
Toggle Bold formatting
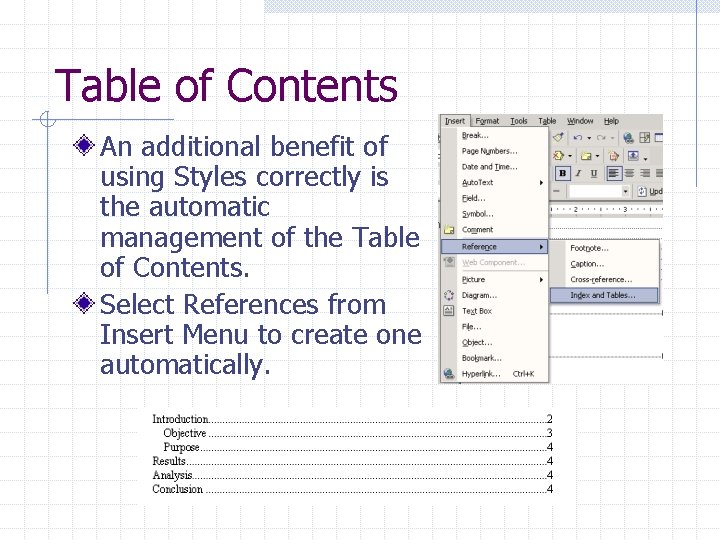point(563,173)
